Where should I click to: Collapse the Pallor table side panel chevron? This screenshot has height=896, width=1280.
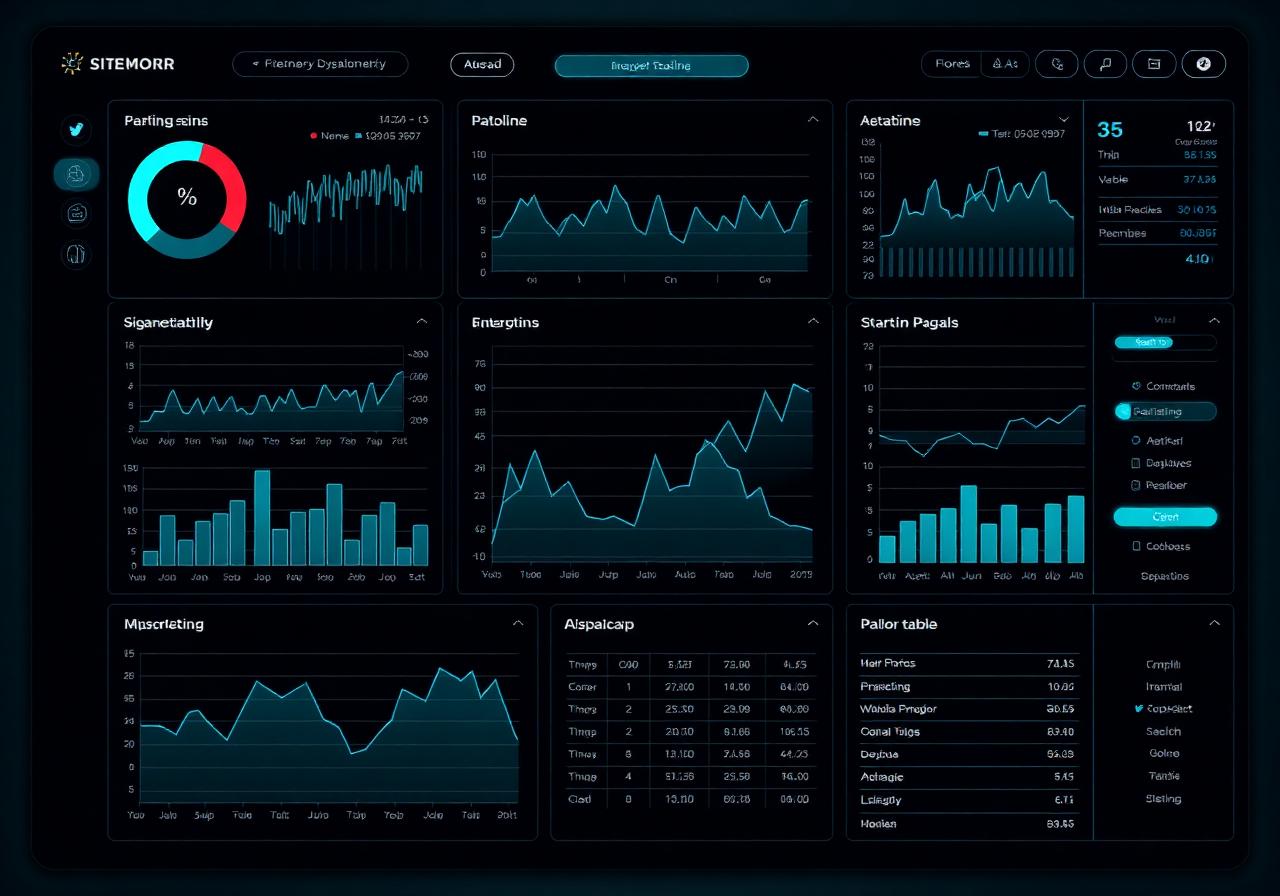(x=1214, y=623)
